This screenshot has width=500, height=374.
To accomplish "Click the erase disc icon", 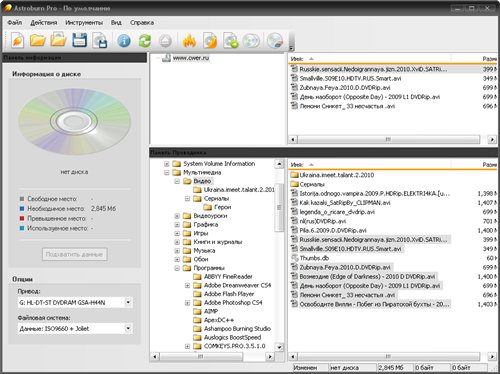I will point(275,41).
